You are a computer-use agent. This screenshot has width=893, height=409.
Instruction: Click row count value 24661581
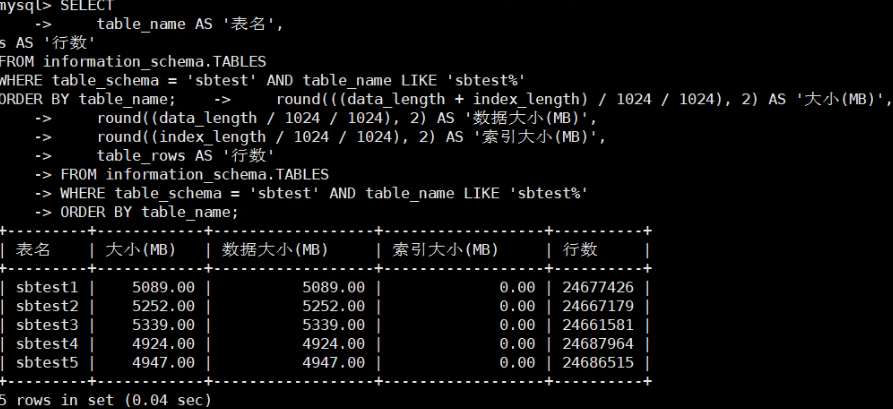coord(599,324)
